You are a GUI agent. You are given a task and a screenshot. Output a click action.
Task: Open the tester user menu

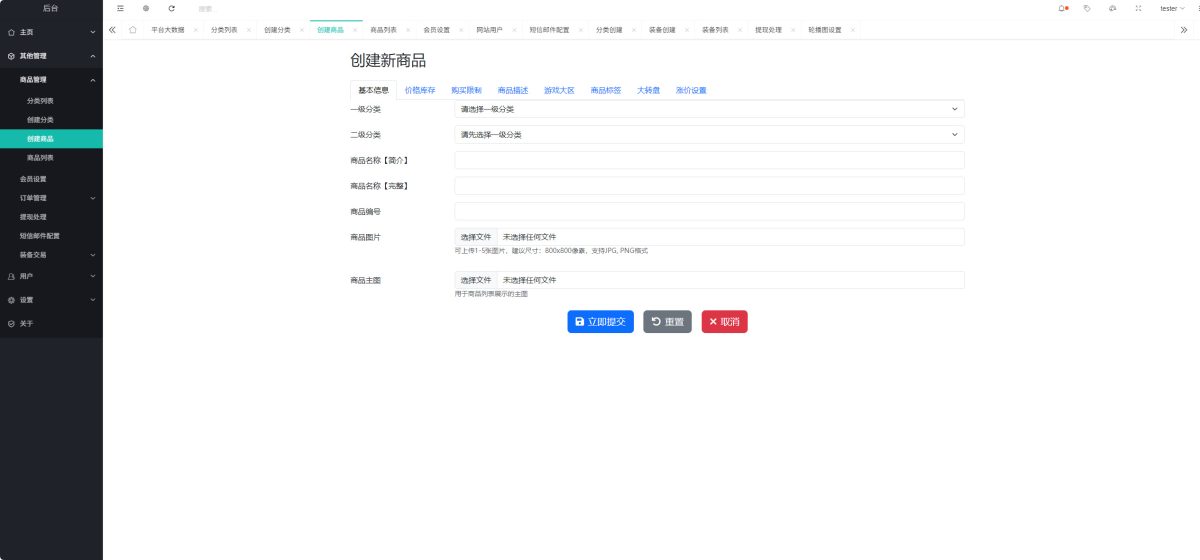[x=1170, y=8]
